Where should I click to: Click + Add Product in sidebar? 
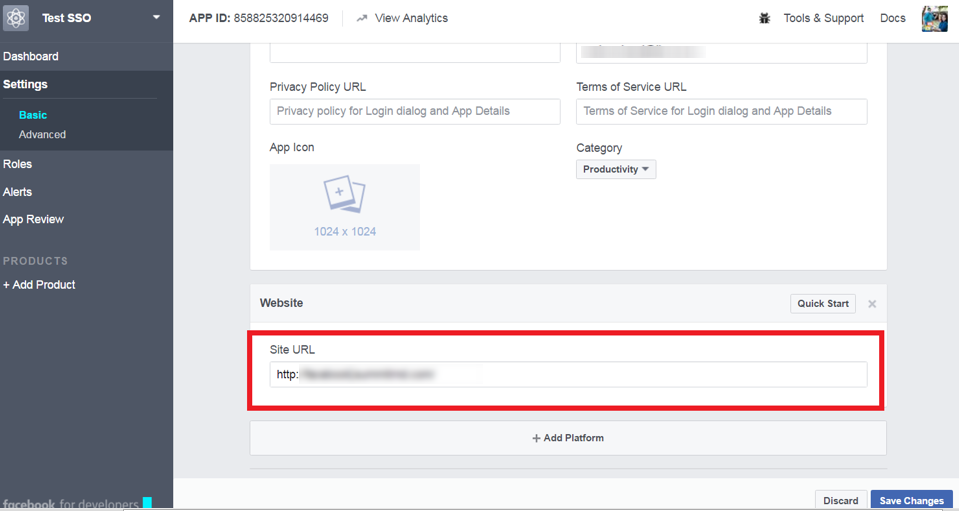click(x=39, y=285)
